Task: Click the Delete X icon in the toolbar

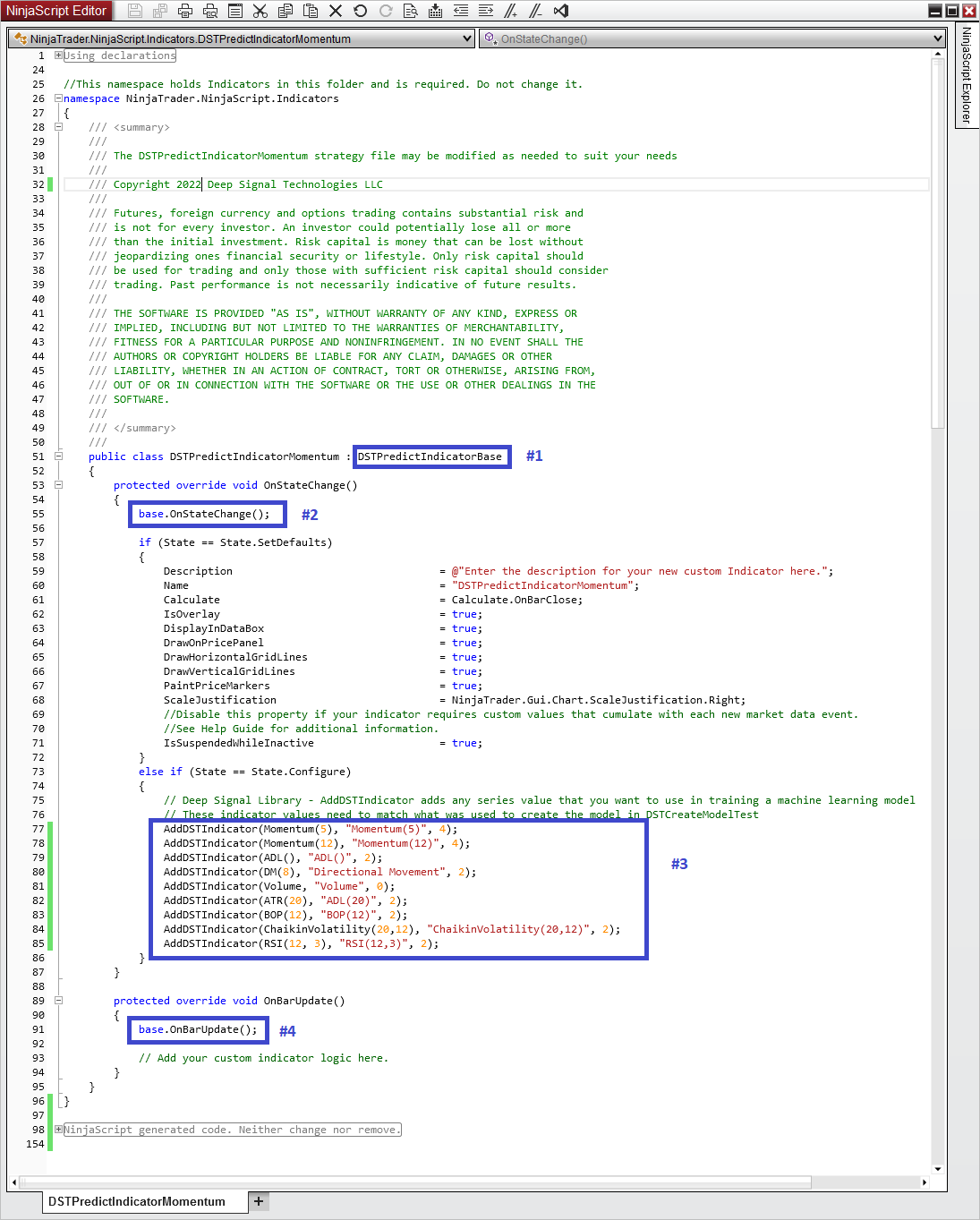Action: pos(336,11)
